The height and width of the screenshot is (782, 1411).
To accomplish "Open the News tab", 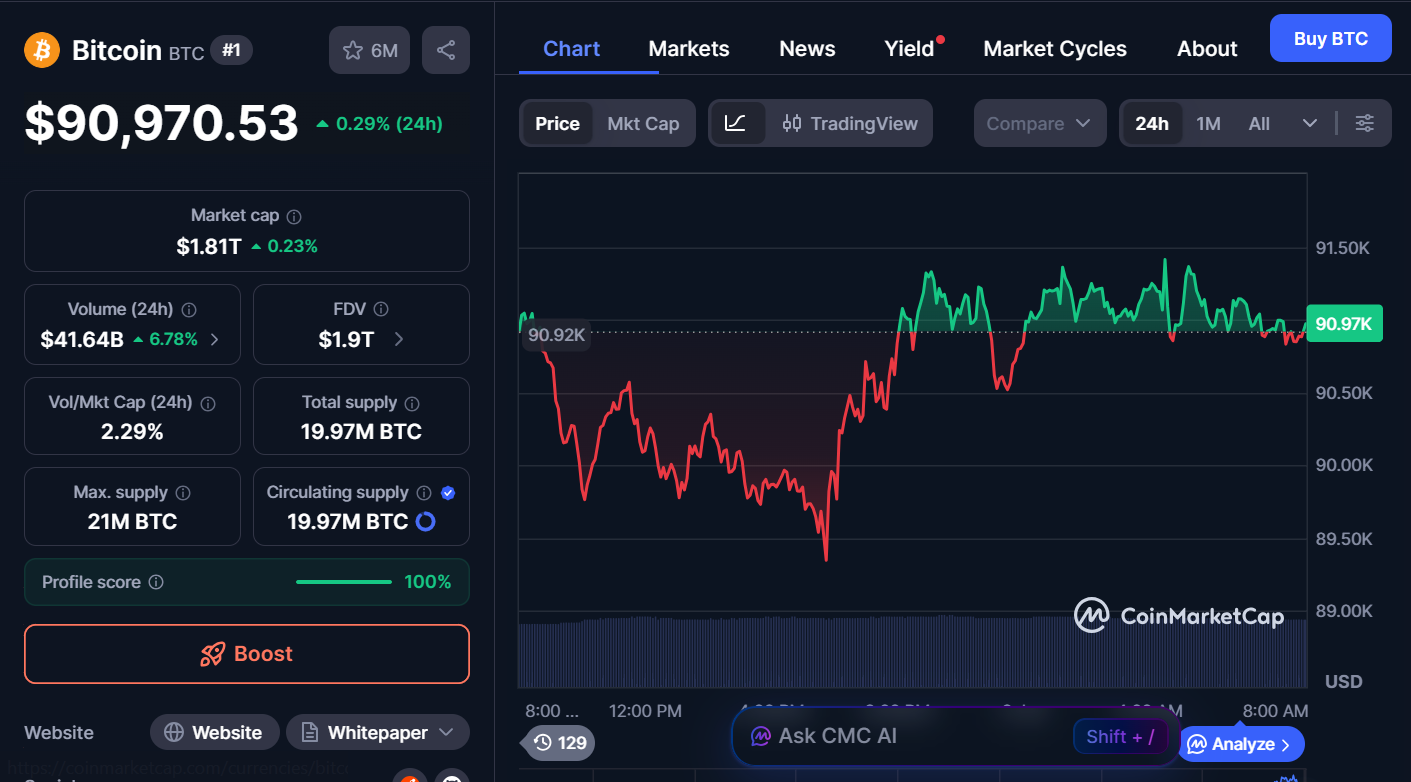I will click(807, 48).
